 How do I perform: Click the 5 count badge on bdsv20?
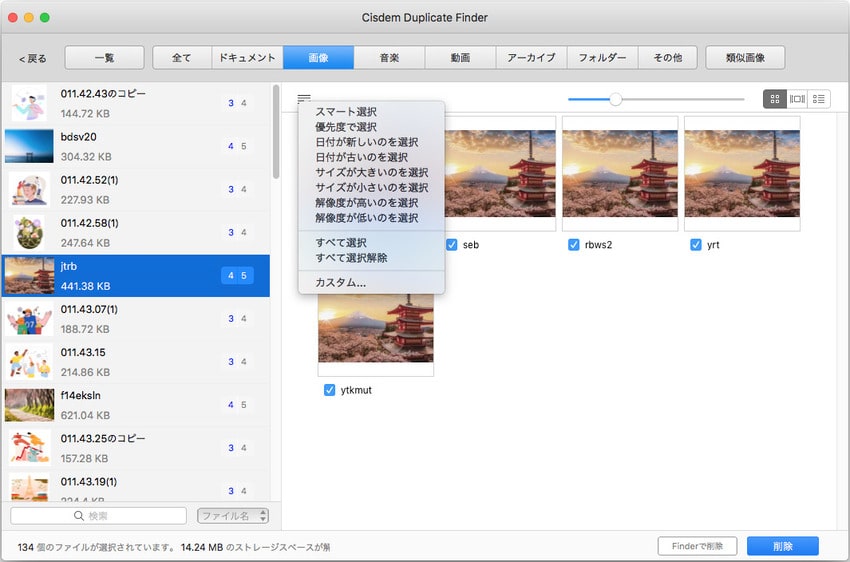244,146
